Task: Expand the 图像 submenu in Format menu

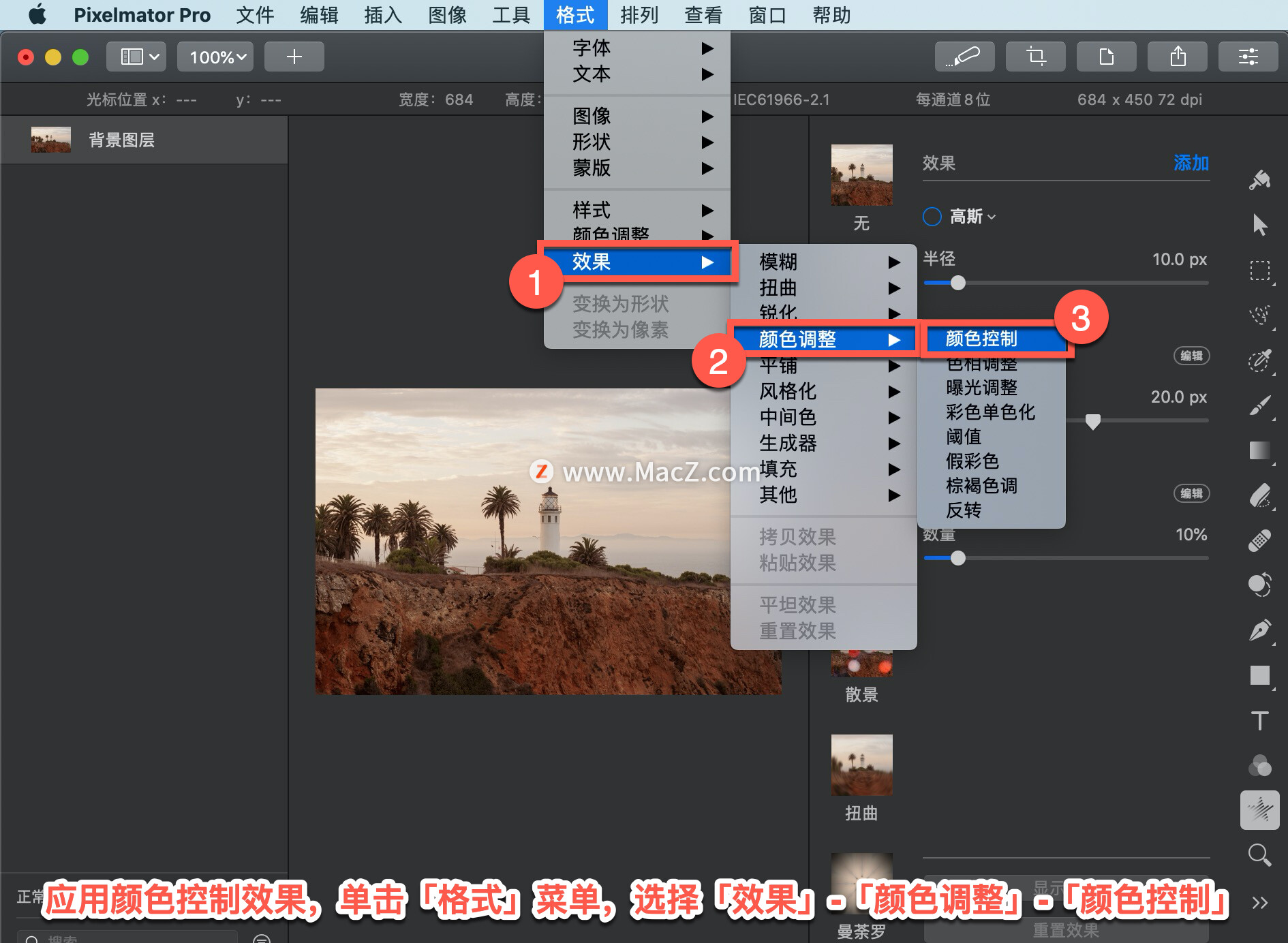Action: click(x=637, y=116)
